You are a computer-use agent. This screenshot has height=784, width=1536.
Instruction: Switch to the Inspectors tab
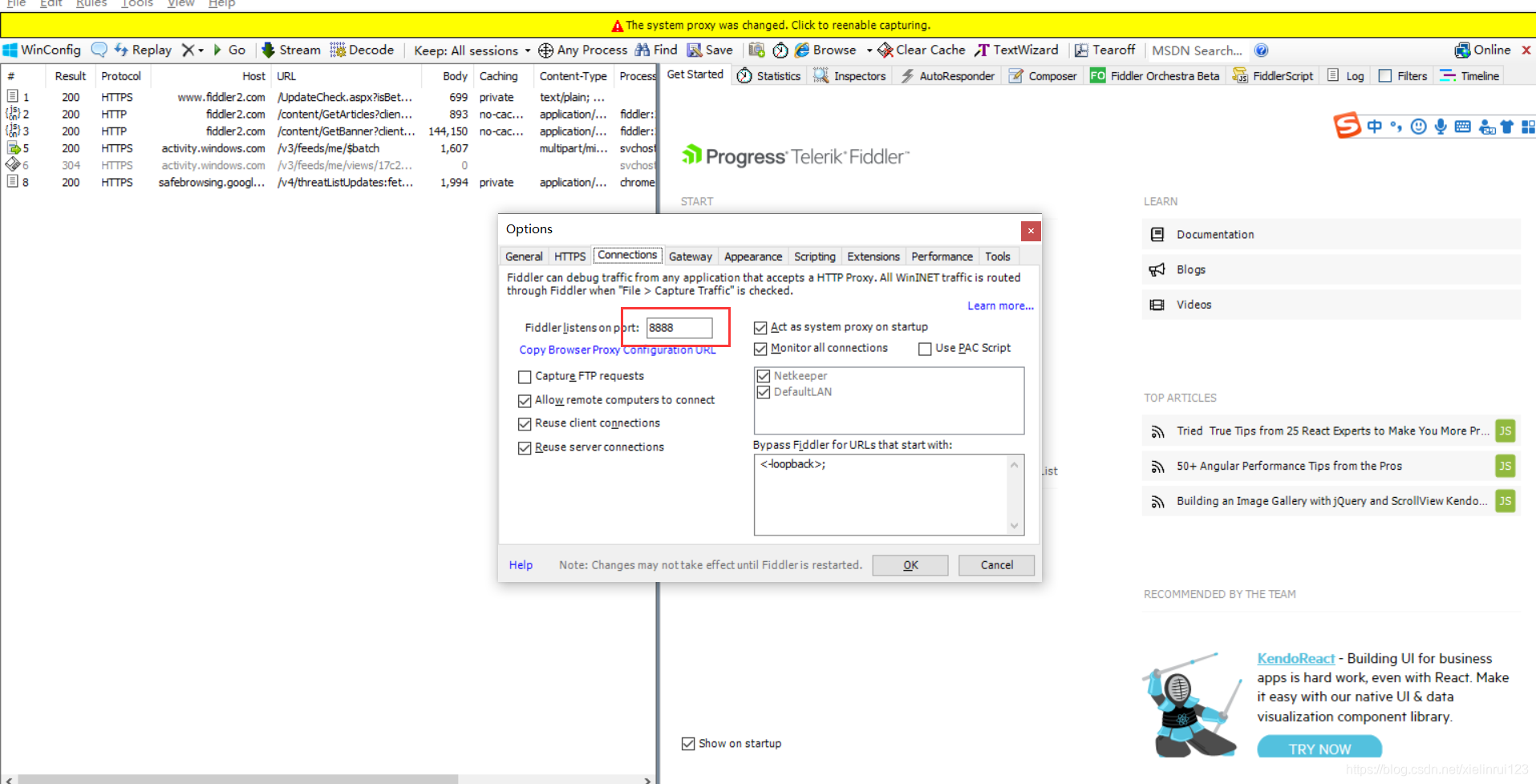pos(849,76)
